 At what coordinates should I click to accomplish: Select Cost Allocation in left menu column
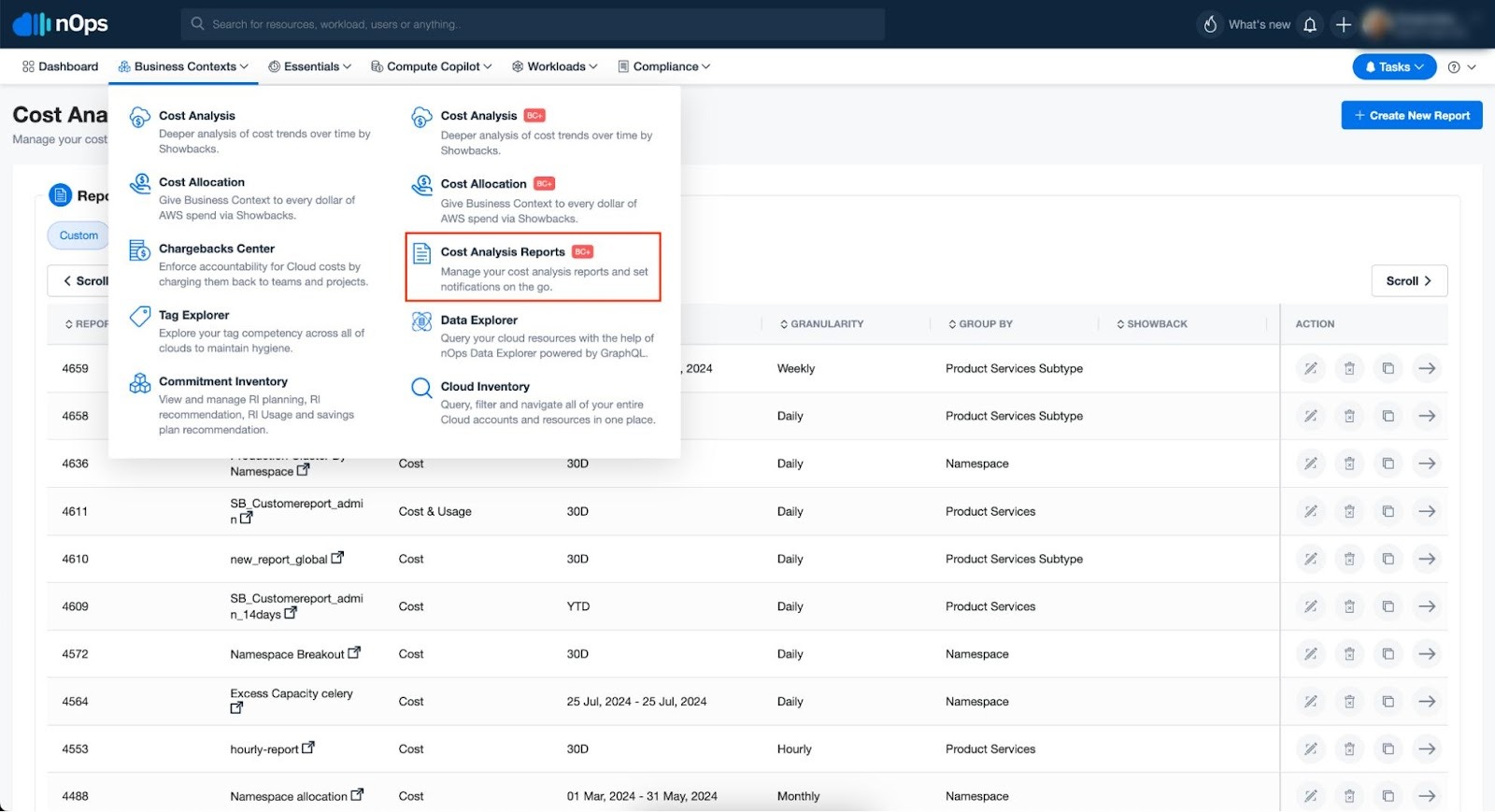coord(250,198)
